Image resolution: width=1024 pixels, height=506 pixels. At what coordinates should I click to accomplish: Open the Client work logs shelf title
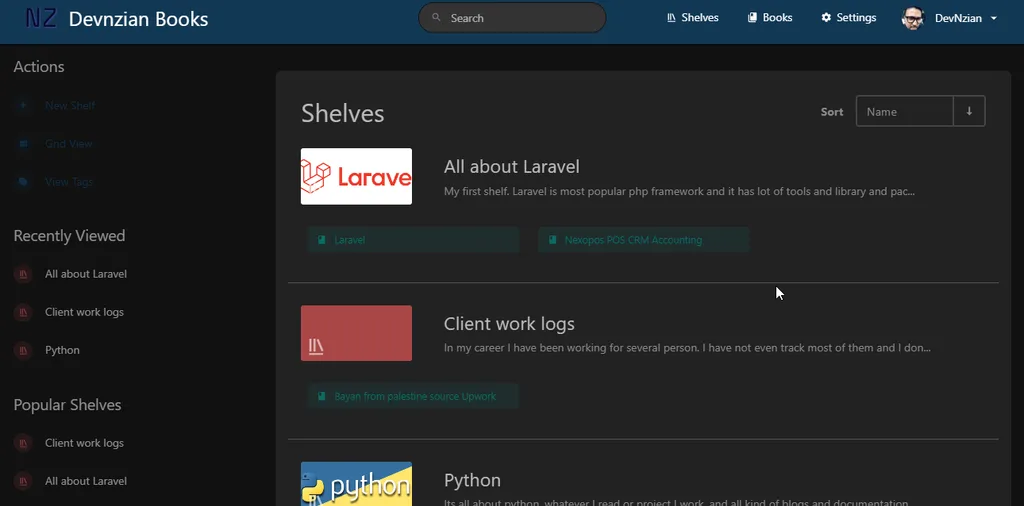509,323
